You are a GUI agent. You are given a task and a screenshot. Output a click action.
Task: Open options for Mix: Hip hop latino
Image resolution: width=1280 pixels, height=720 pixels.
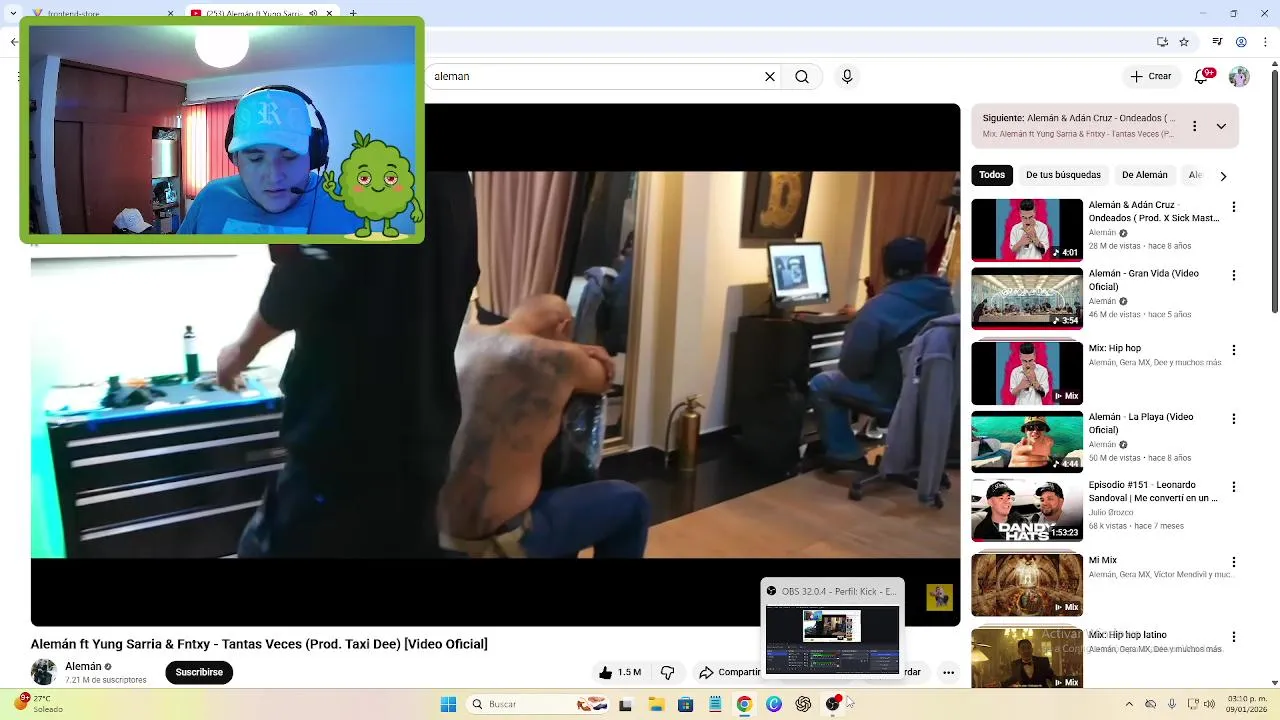point(1234,637)
